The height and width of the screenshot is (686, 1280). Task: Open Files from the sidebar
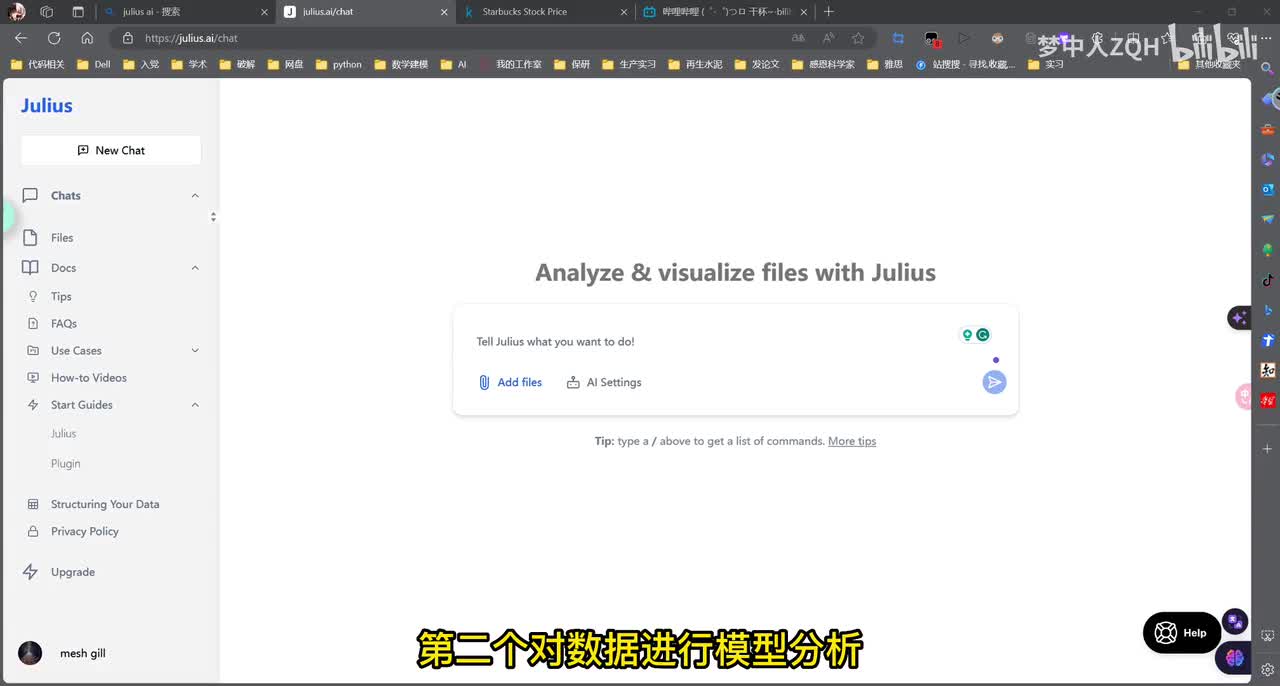pos(62,238)
